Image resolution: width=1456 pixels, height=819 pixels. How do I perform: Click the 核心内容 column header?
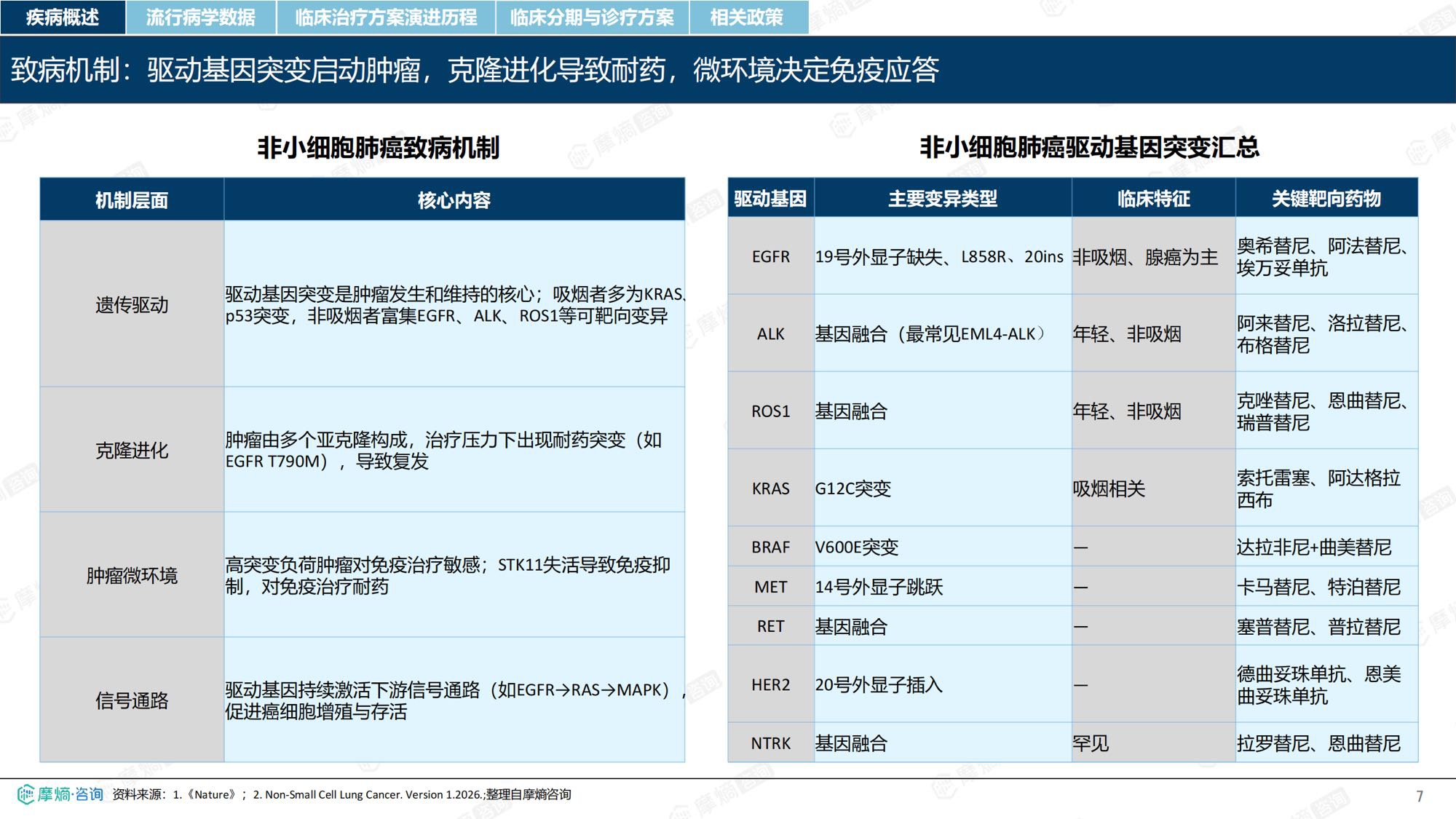454,199
